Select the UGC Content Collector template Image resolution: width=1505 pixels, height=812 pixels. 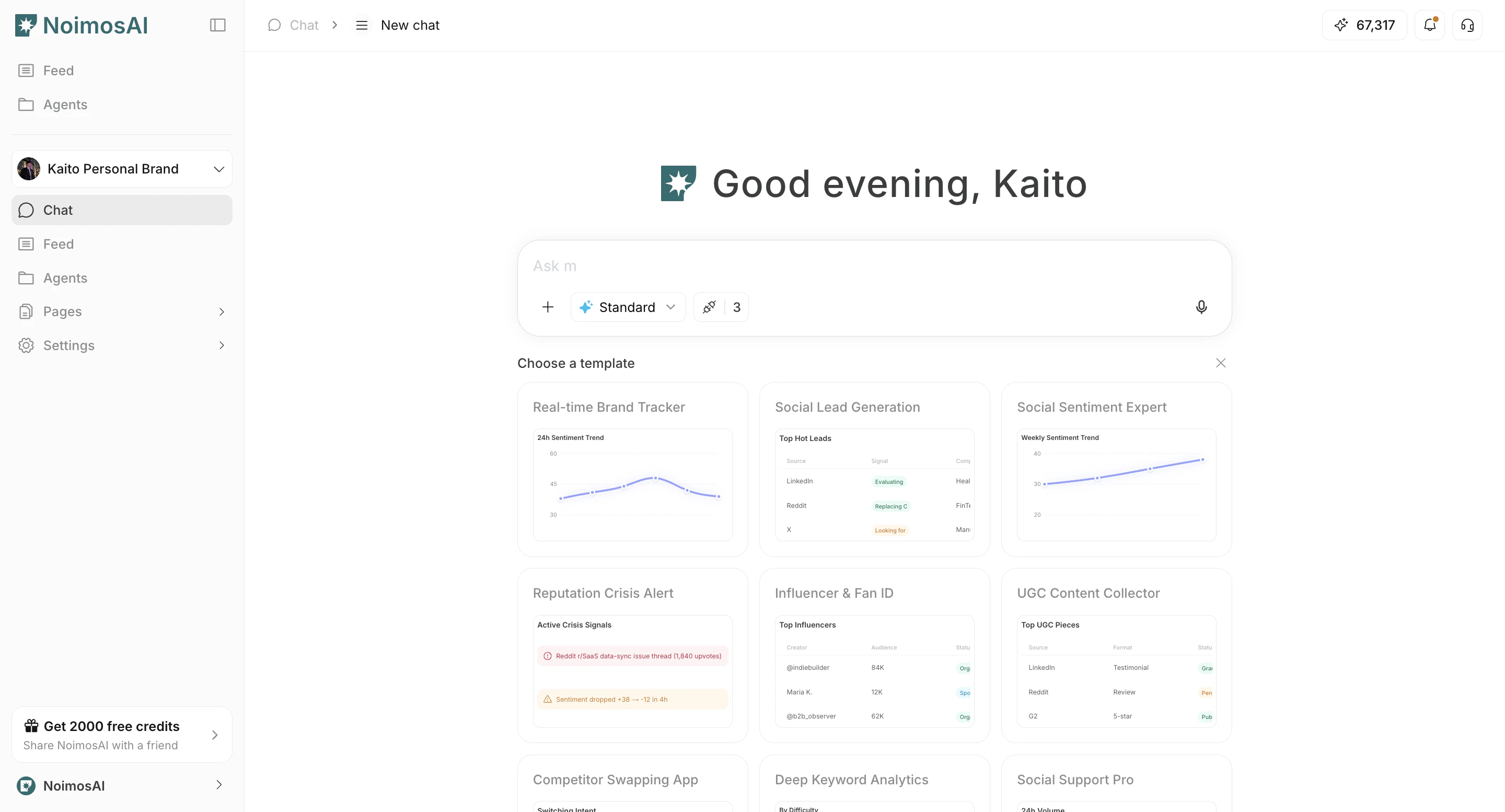(1116, 655)
